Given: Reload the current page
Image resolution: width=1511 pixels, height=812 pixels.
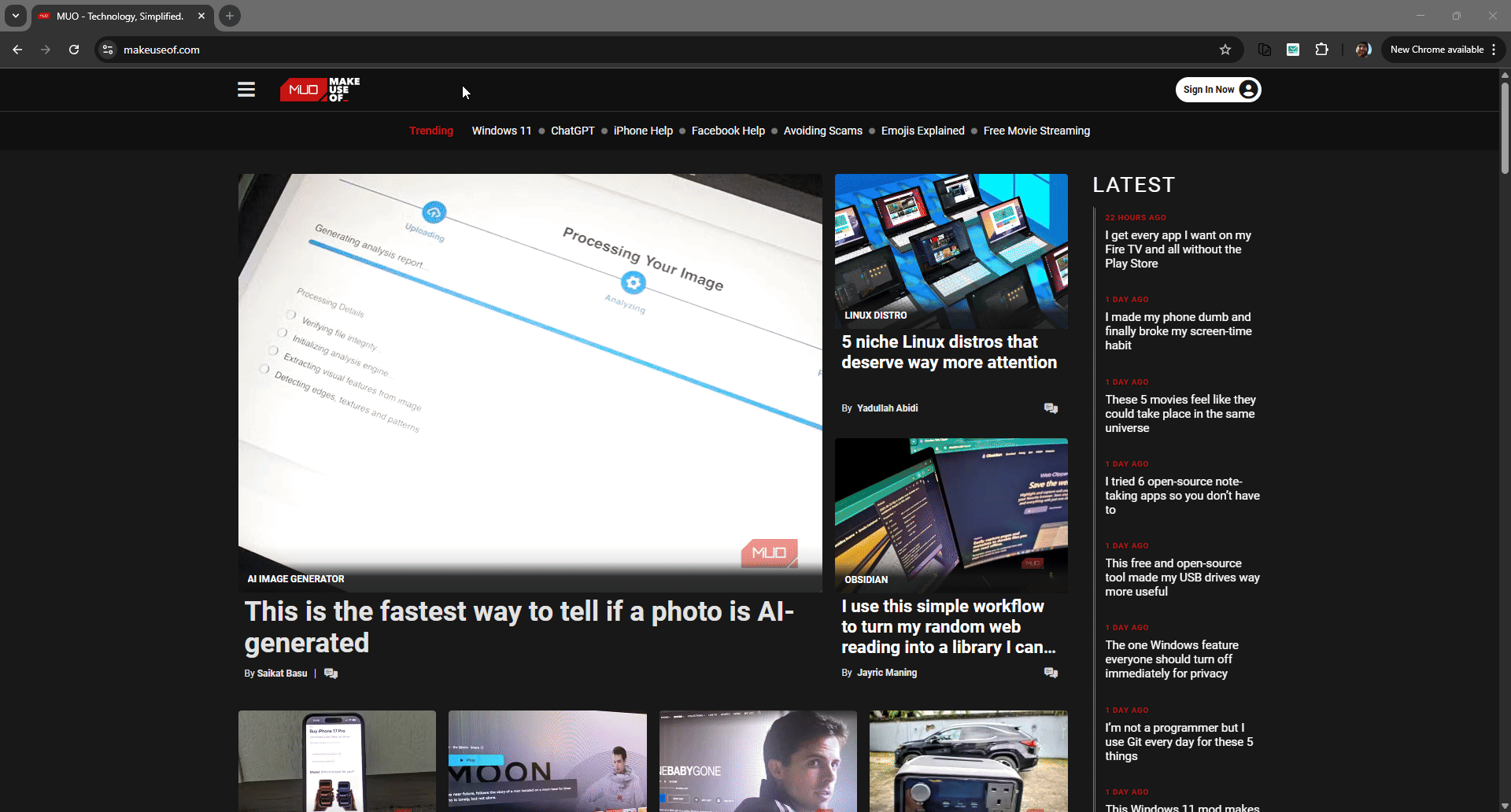Looking at the screenshot, I should click(x=74, y=50).
